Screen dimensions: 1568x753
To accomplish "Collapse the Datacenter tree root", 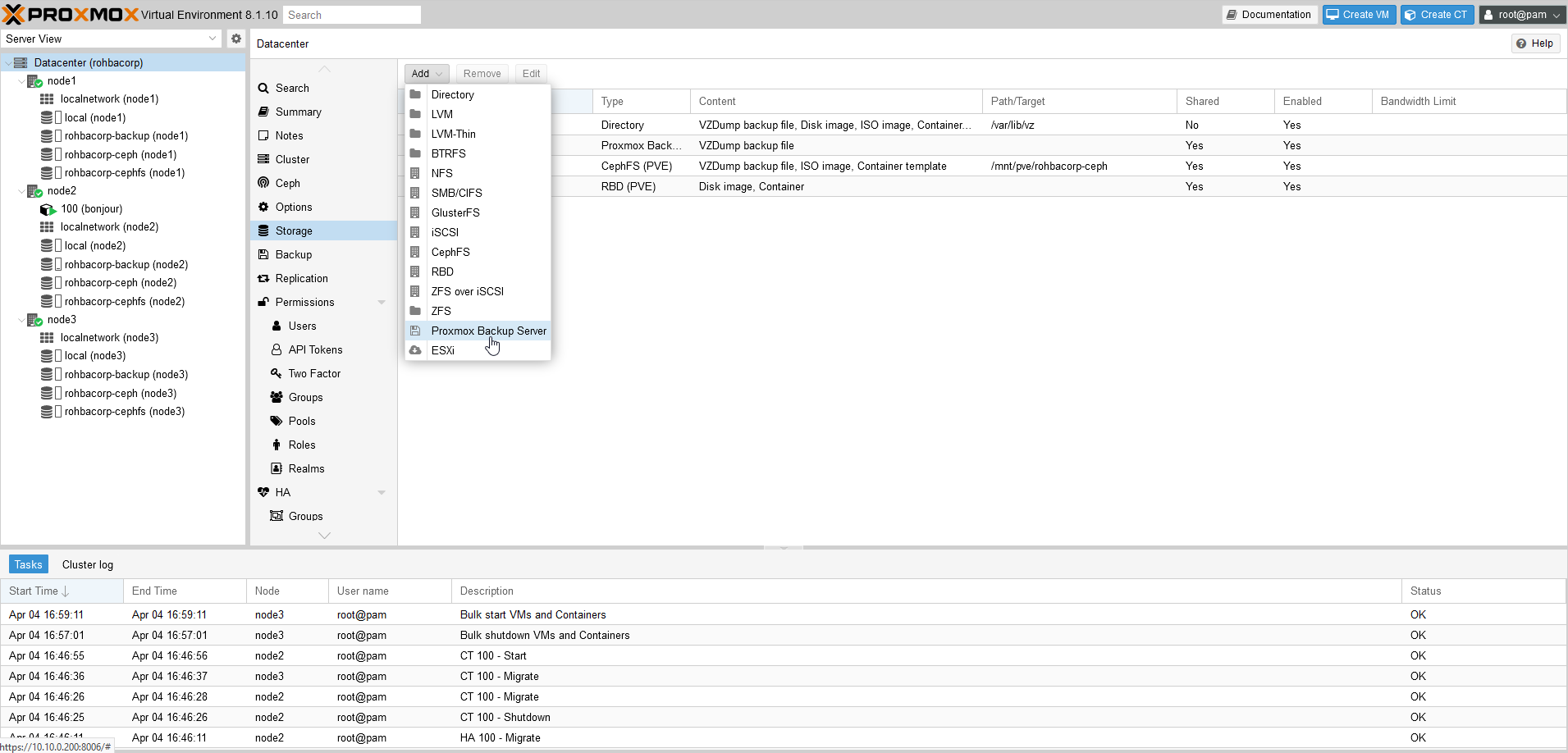I will pyautogui.click(x=8, y=63).
